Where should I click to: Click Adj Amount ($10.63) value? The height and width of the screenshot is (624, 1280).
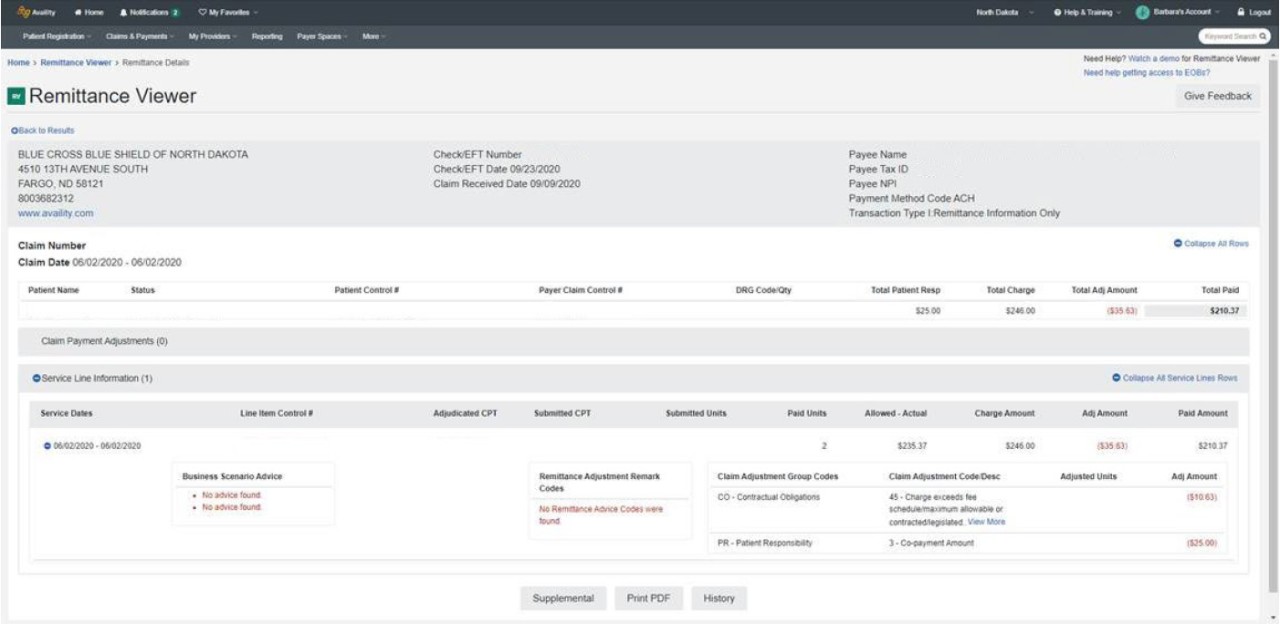pos(1202,498)
